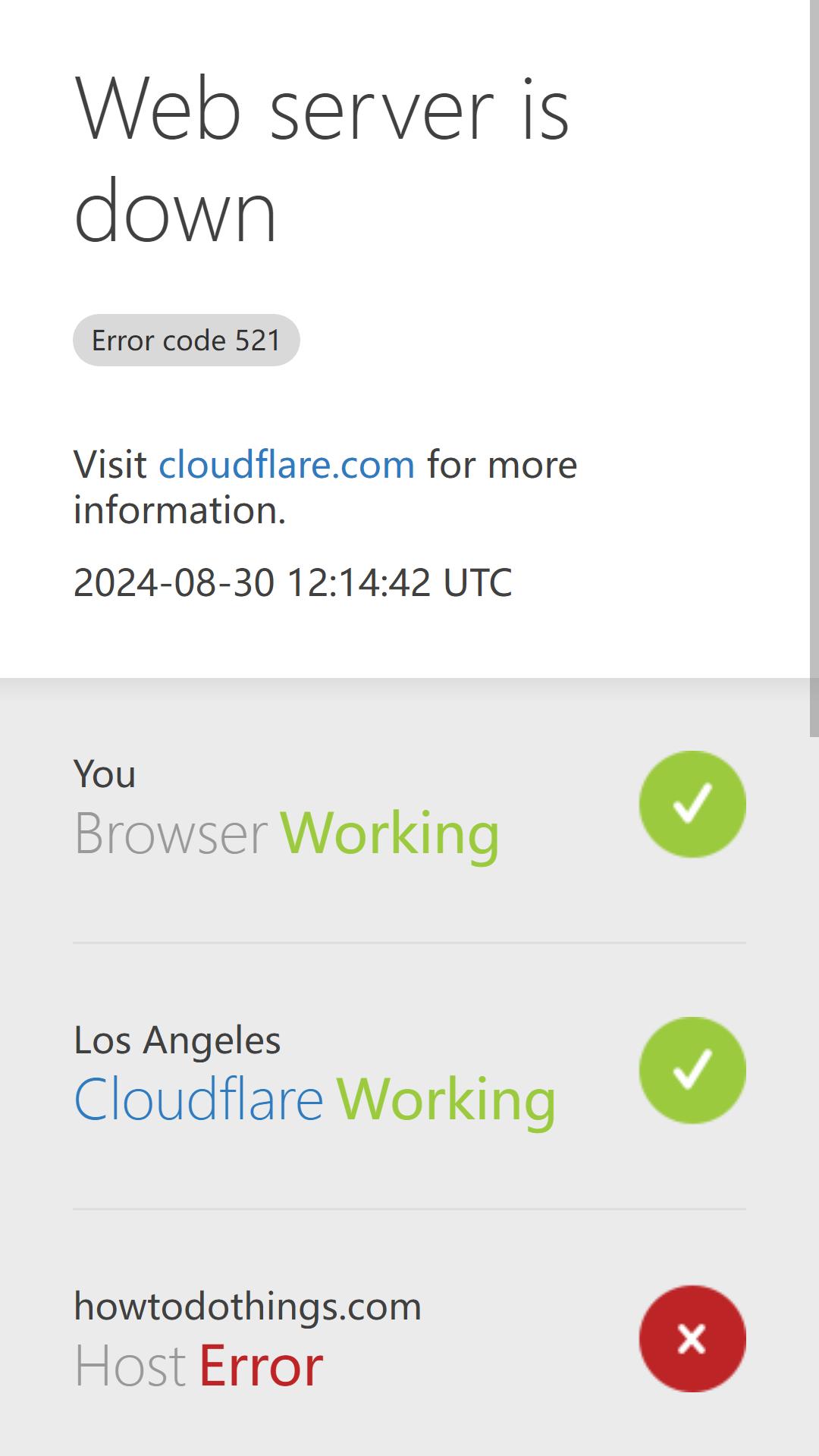Click the howtodothings.com host name
This screenshot has height=1456, width=819.
(247, 1306)
